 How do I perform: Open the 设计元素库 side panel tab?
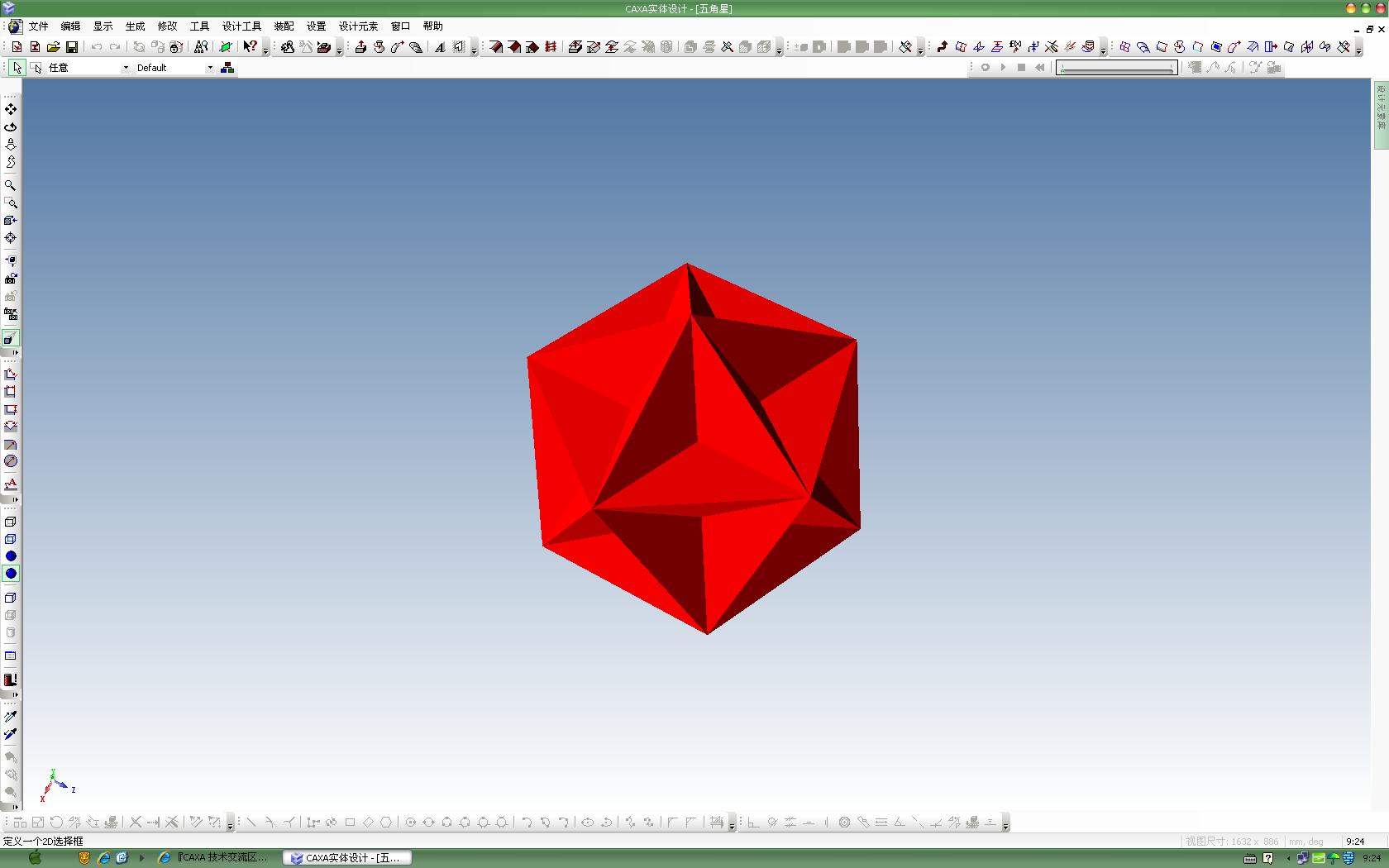pyautogui.click(x=1381, y=115)
